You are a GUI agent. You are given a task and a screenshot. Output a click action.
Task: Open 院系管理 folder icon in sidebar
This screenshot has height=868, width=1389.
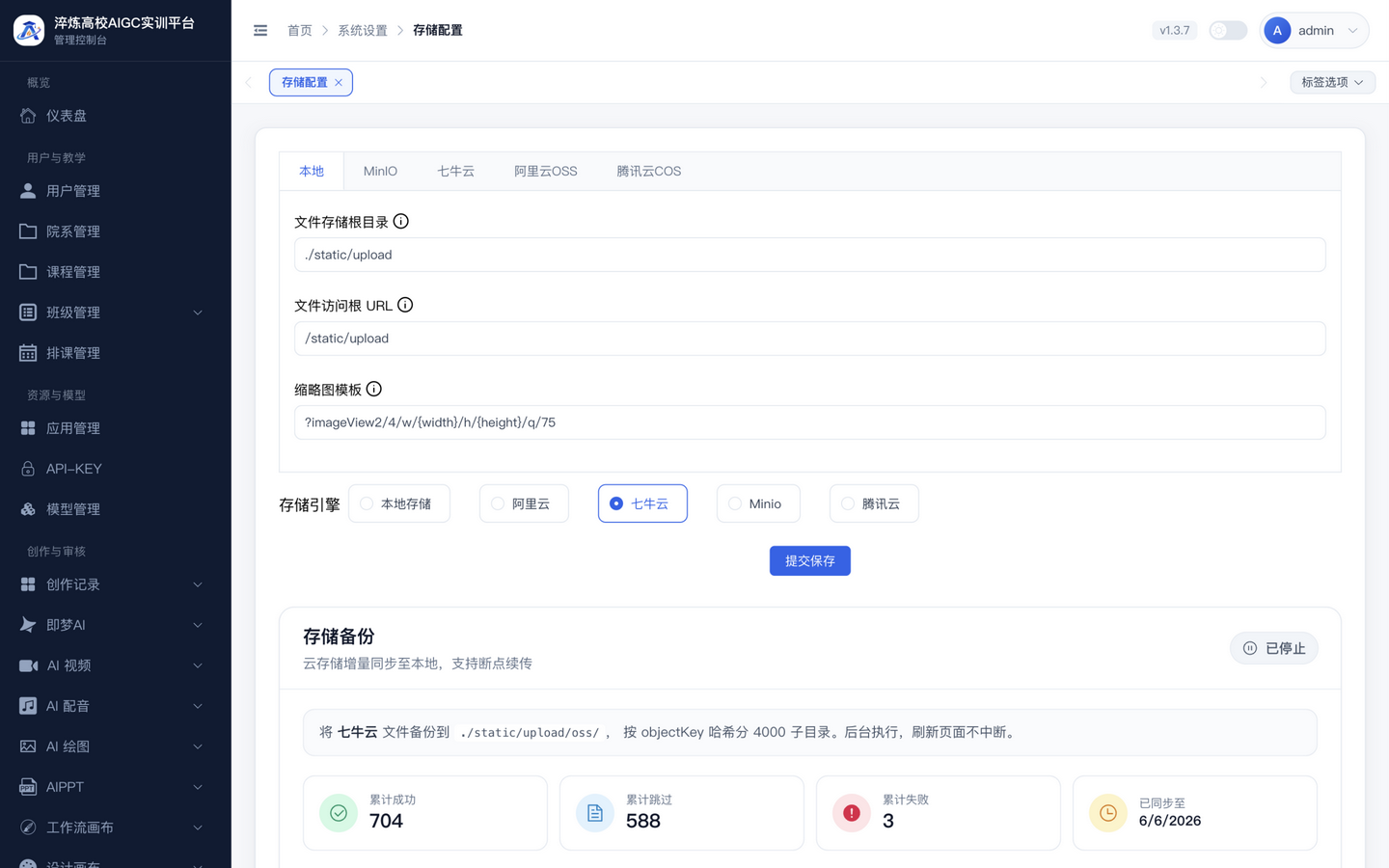(x=28, y=231)
